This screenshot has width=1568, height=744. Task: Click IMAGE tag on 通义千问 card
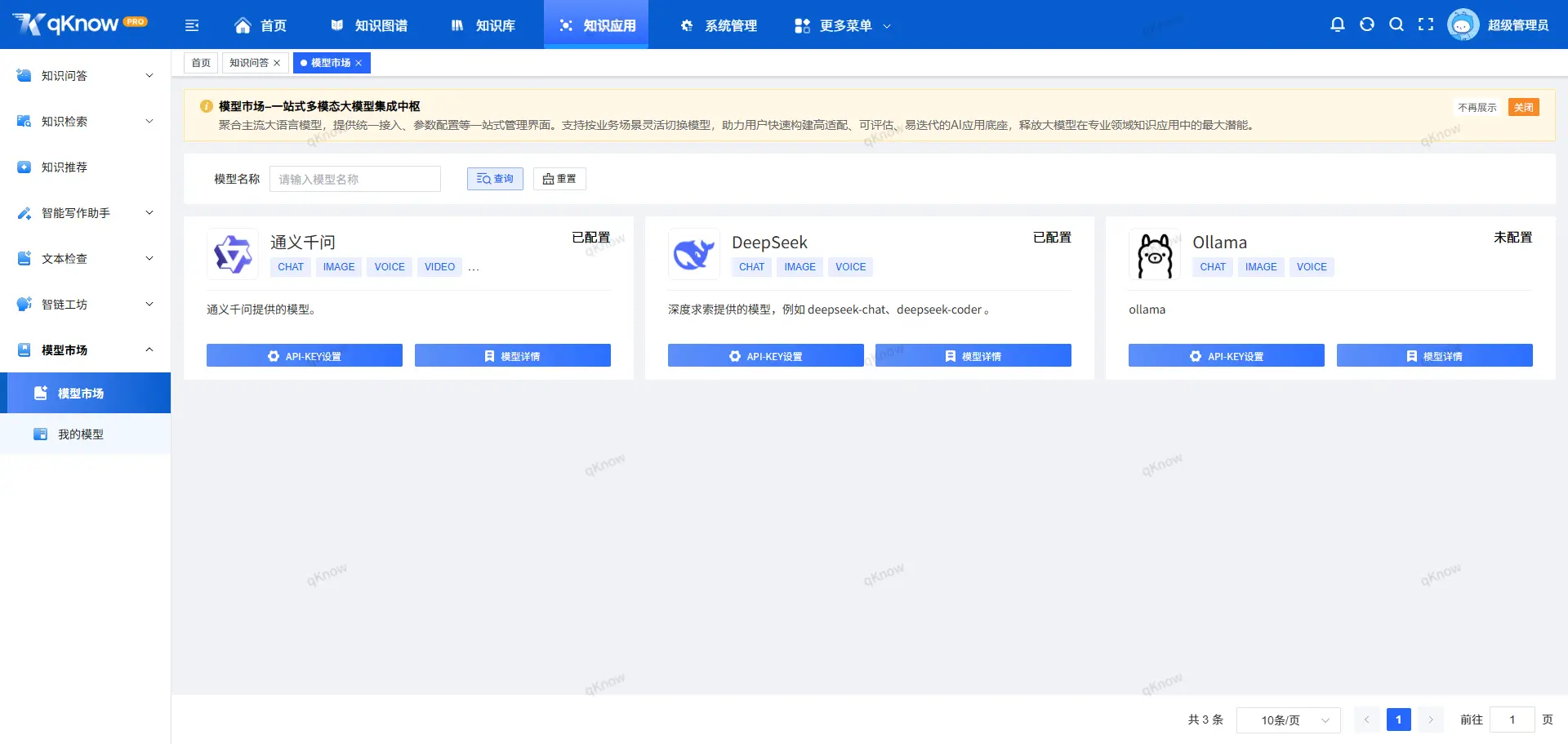click(339, 267)
